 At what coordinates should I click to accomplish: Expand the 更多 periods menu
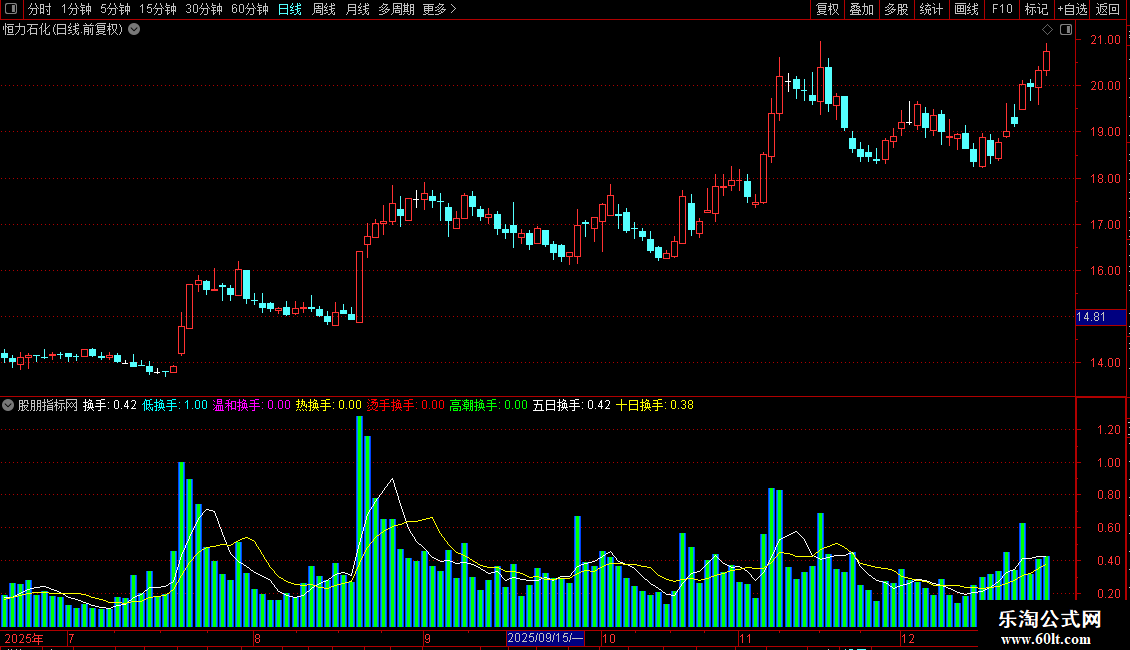coord(440,9)
